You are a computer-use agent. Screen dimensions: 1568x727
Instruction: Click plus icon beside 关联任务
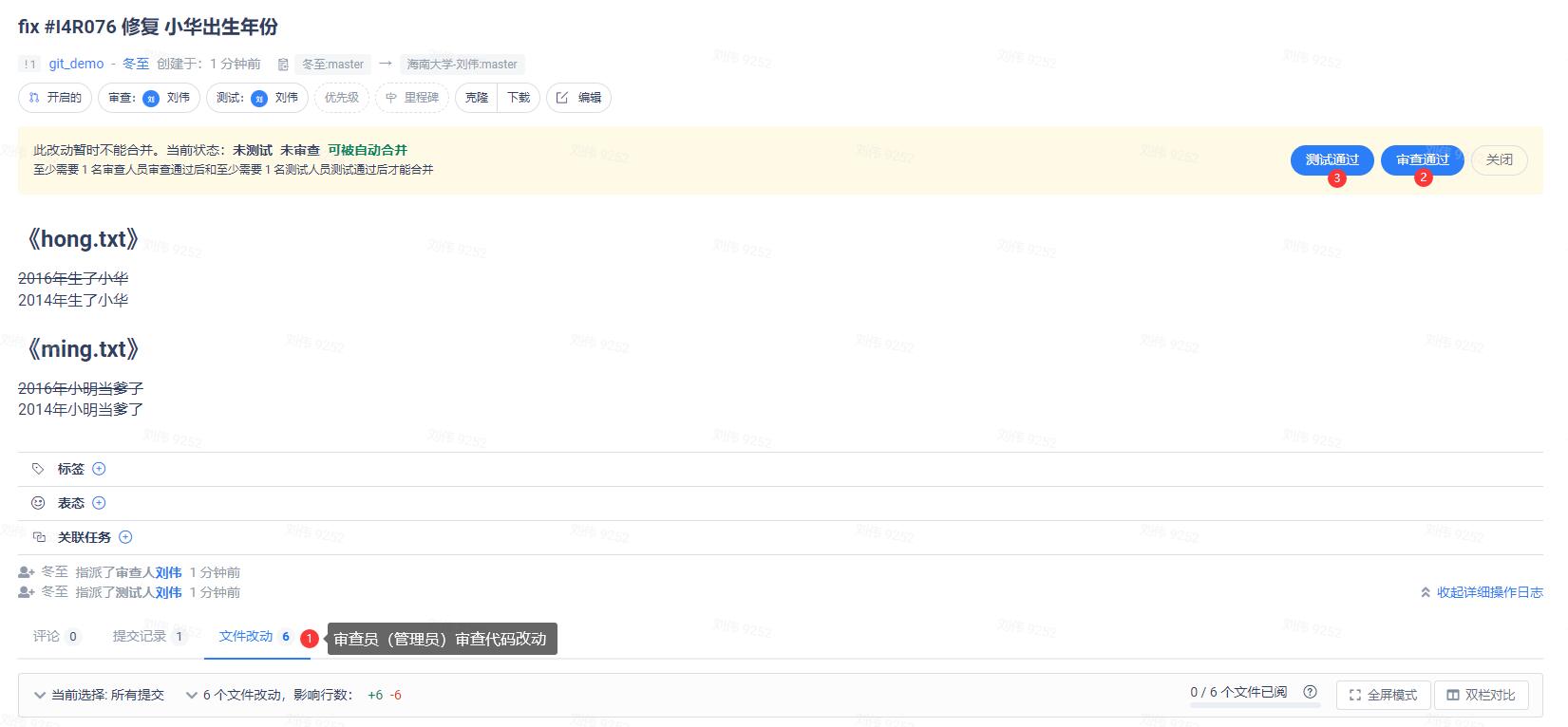[x=125, y=537]
